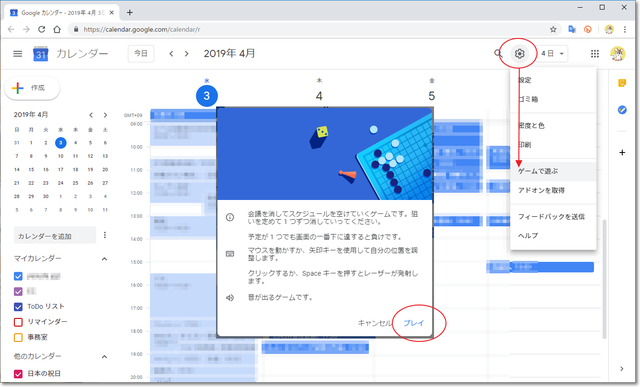Uncheck the 日本の祝日 calendar checkbox
Viewport: 640px width, 387px height.
click(18, 374)
